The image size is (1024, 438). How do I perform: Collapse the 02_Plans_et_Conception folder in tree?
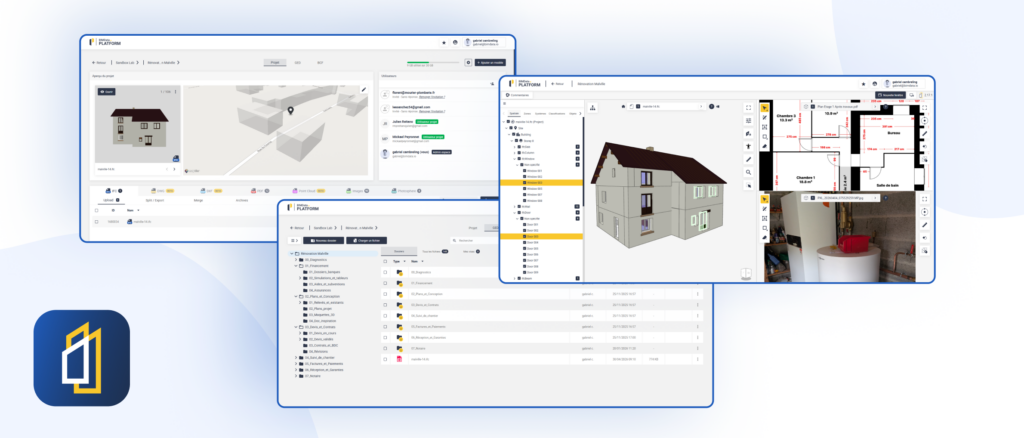(x=295, y=296)
